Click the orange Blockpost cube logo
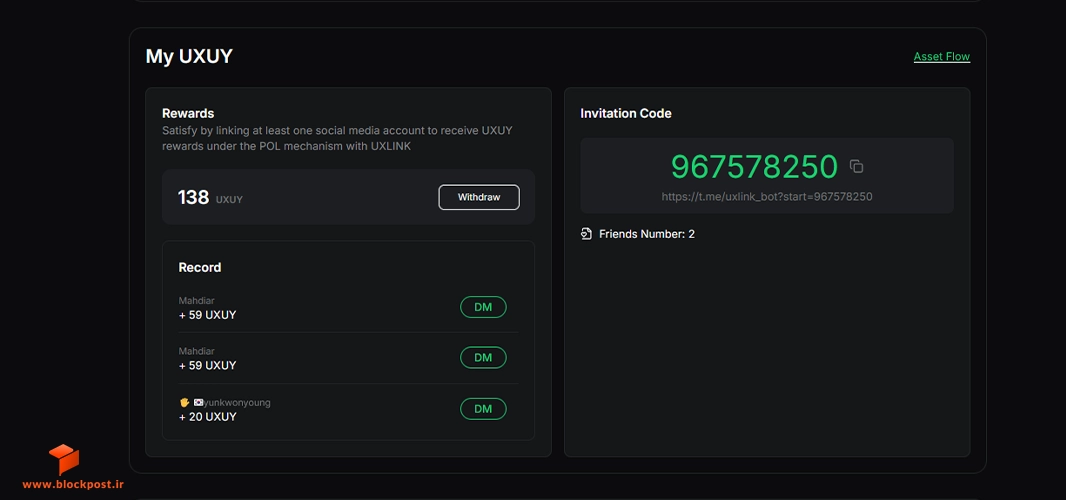1066x500 pixels. coord(64,459)
